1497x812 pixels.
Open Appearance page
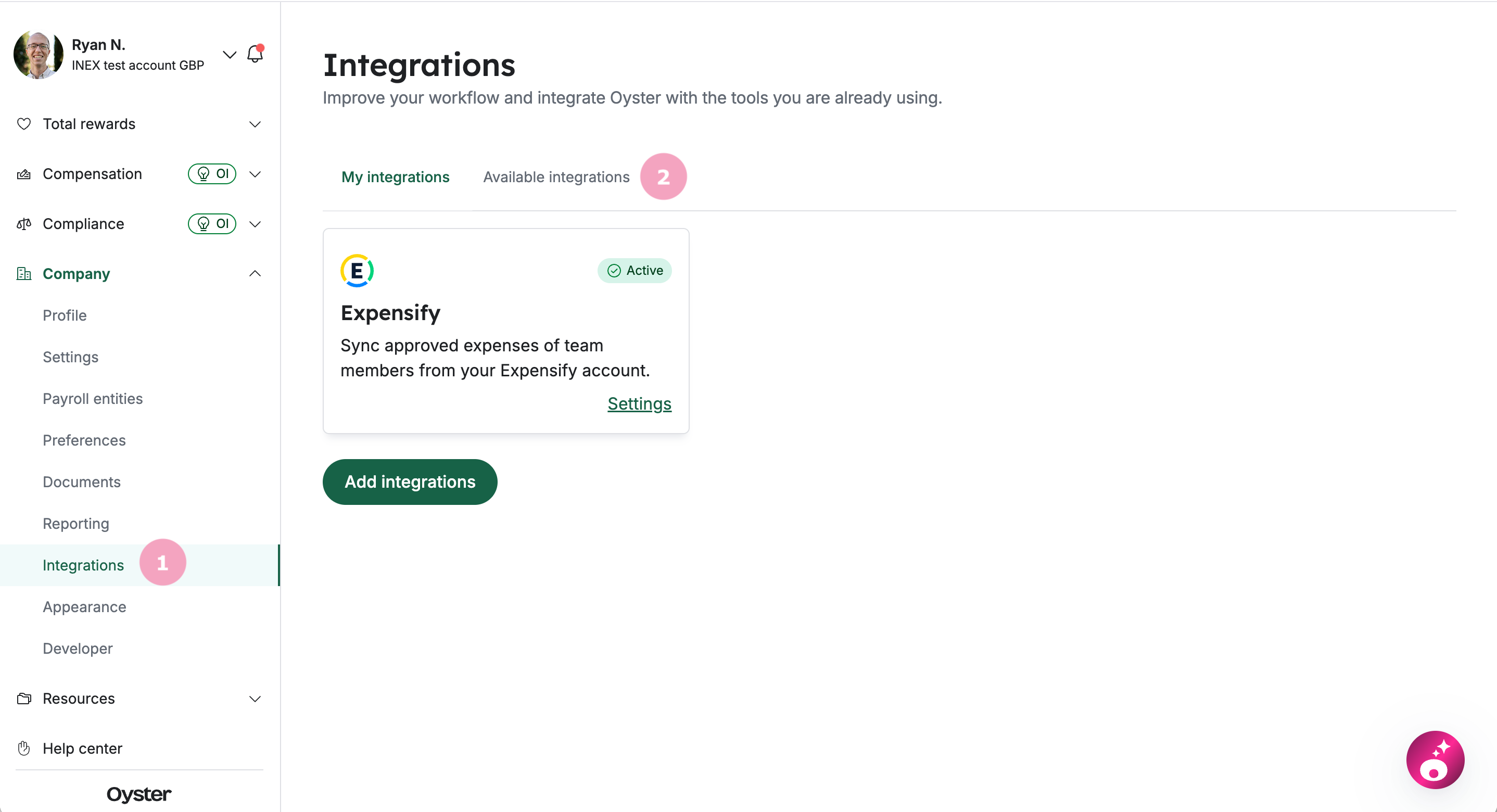pyautogui.click(x=84, y=607)
